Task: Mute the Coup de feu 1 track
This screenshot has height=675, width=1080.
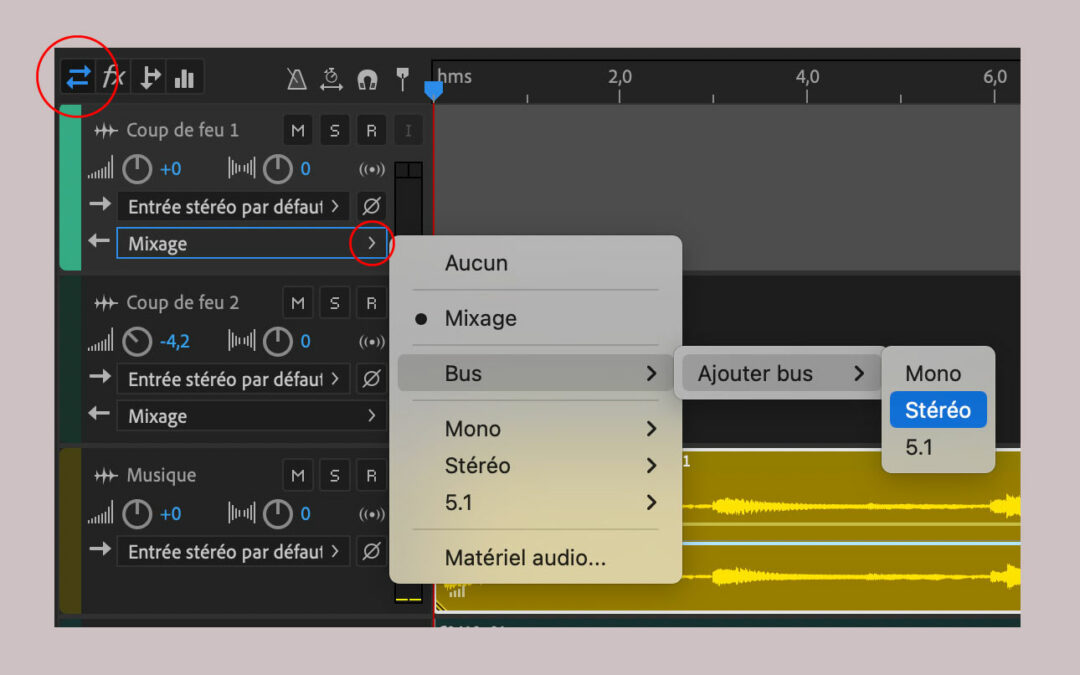Action: pyautogui.click(x=297, y=131)
